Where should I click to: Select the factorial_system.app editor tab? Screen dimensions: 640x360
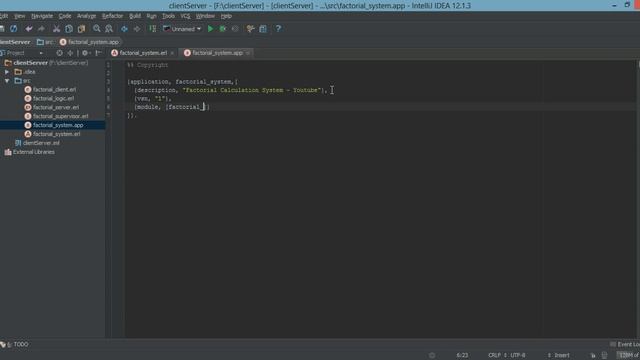pyautogui.click(x=217, y=53)
